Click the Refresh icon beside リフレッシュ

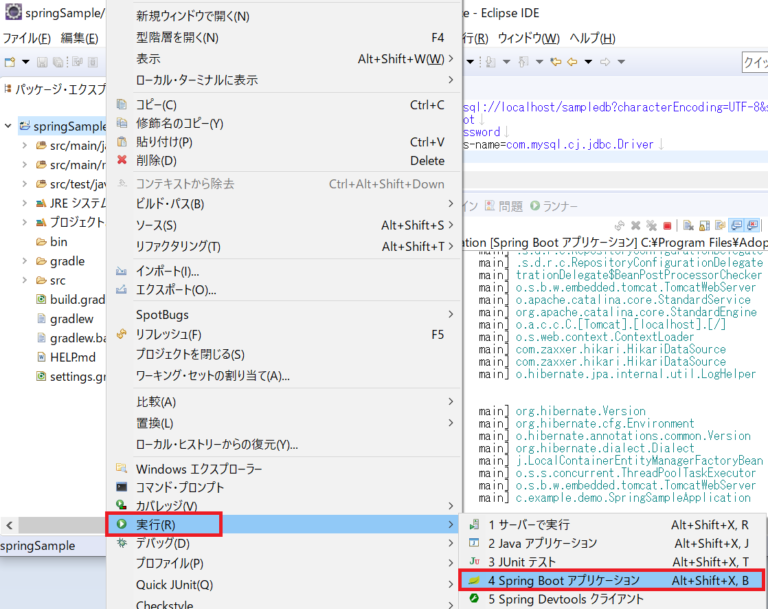coord(121,334)
